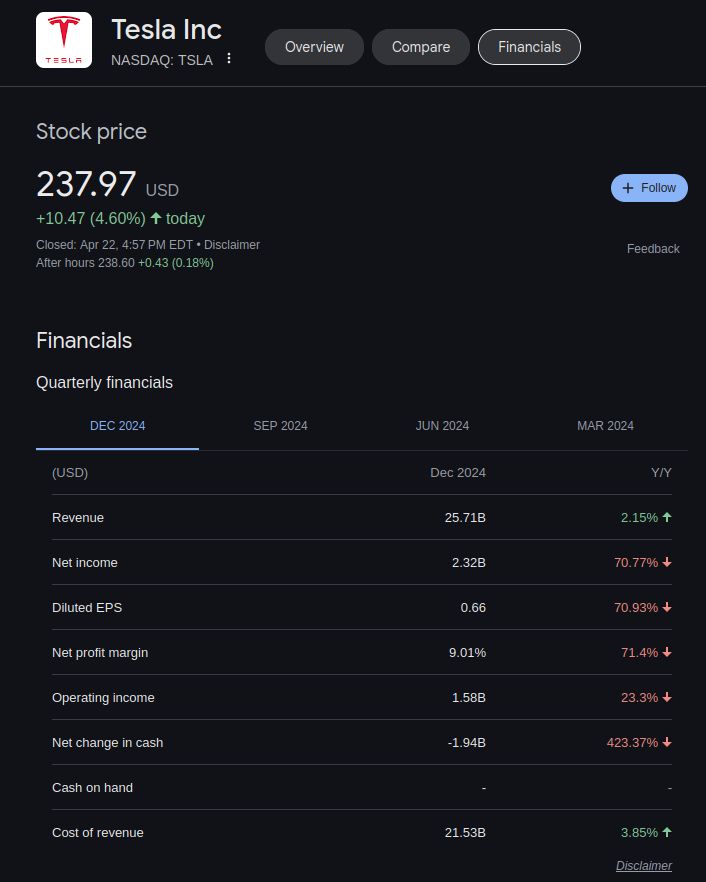The width and height of the screenshot is (706, 882).
Task: Click the Tesla logo icon
Action: 64,40
